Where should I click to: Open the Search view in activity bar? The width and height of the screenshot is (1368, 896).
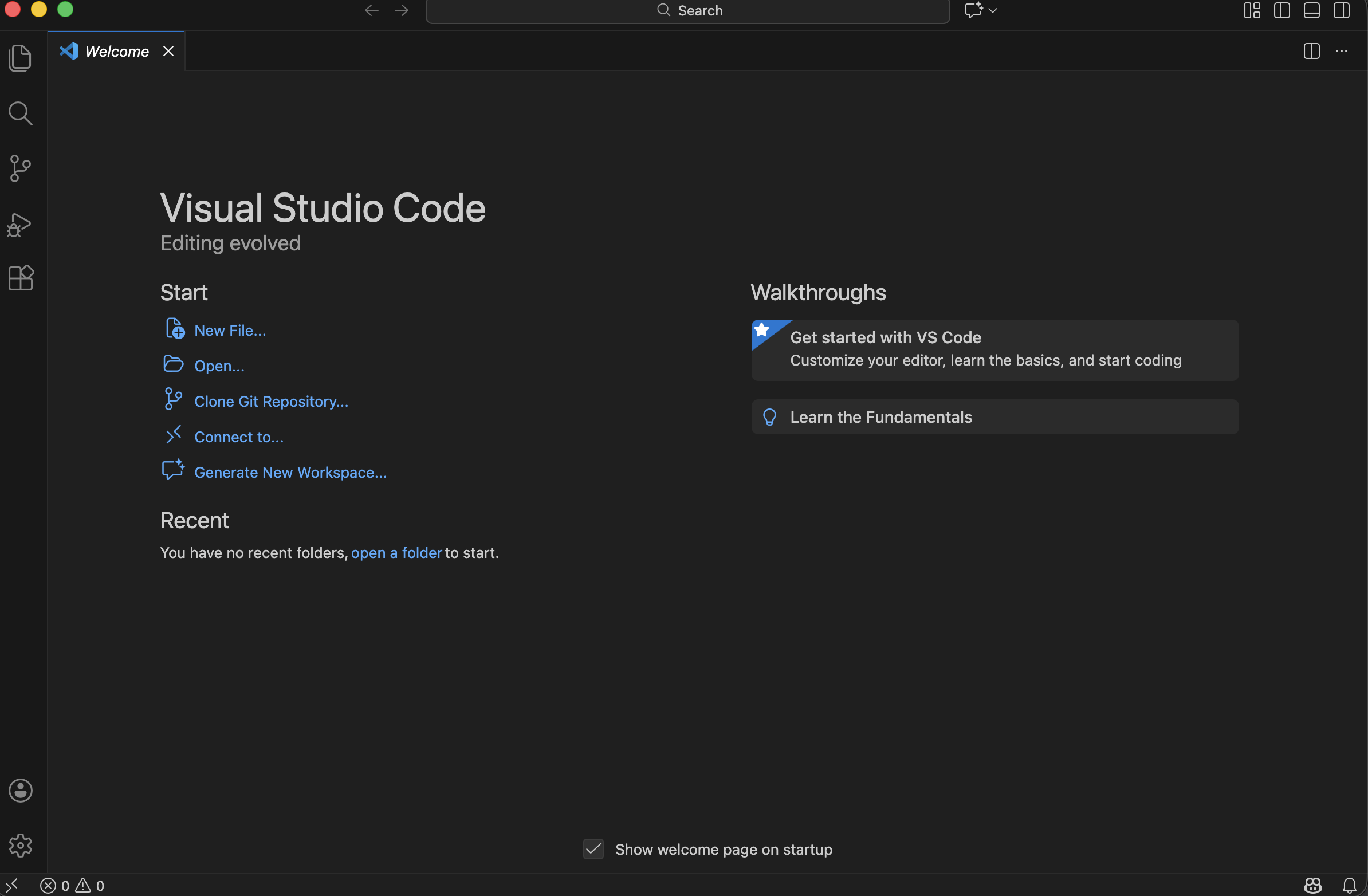(x=20, y=113)
